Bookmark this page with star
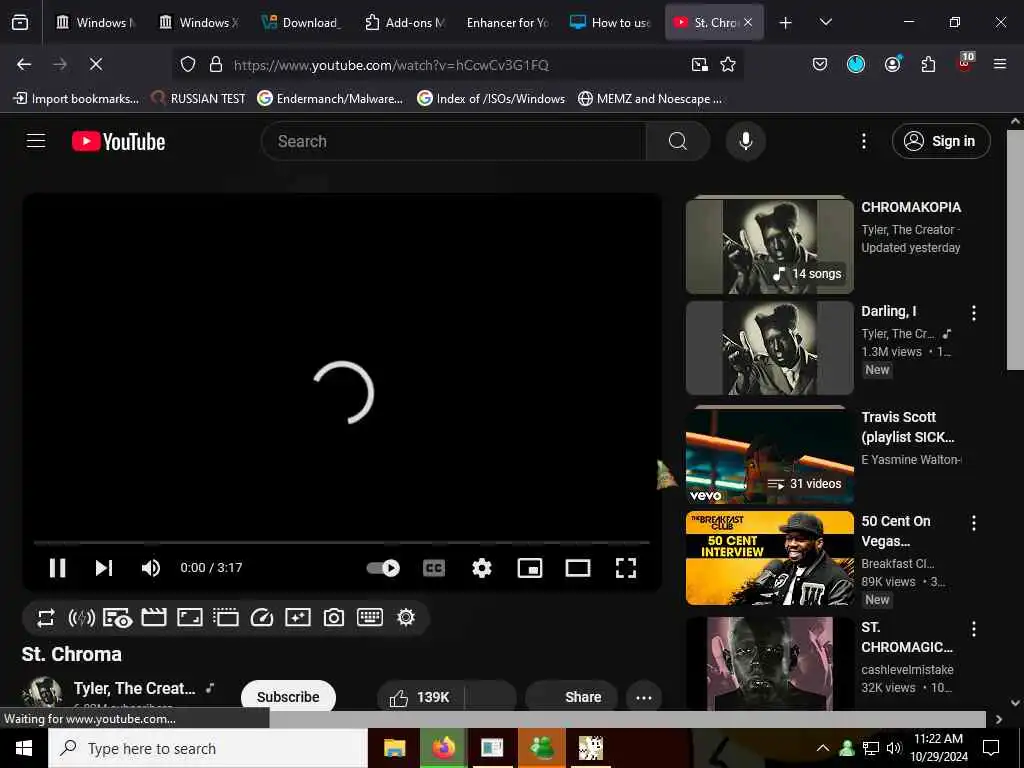 point(728,64)
